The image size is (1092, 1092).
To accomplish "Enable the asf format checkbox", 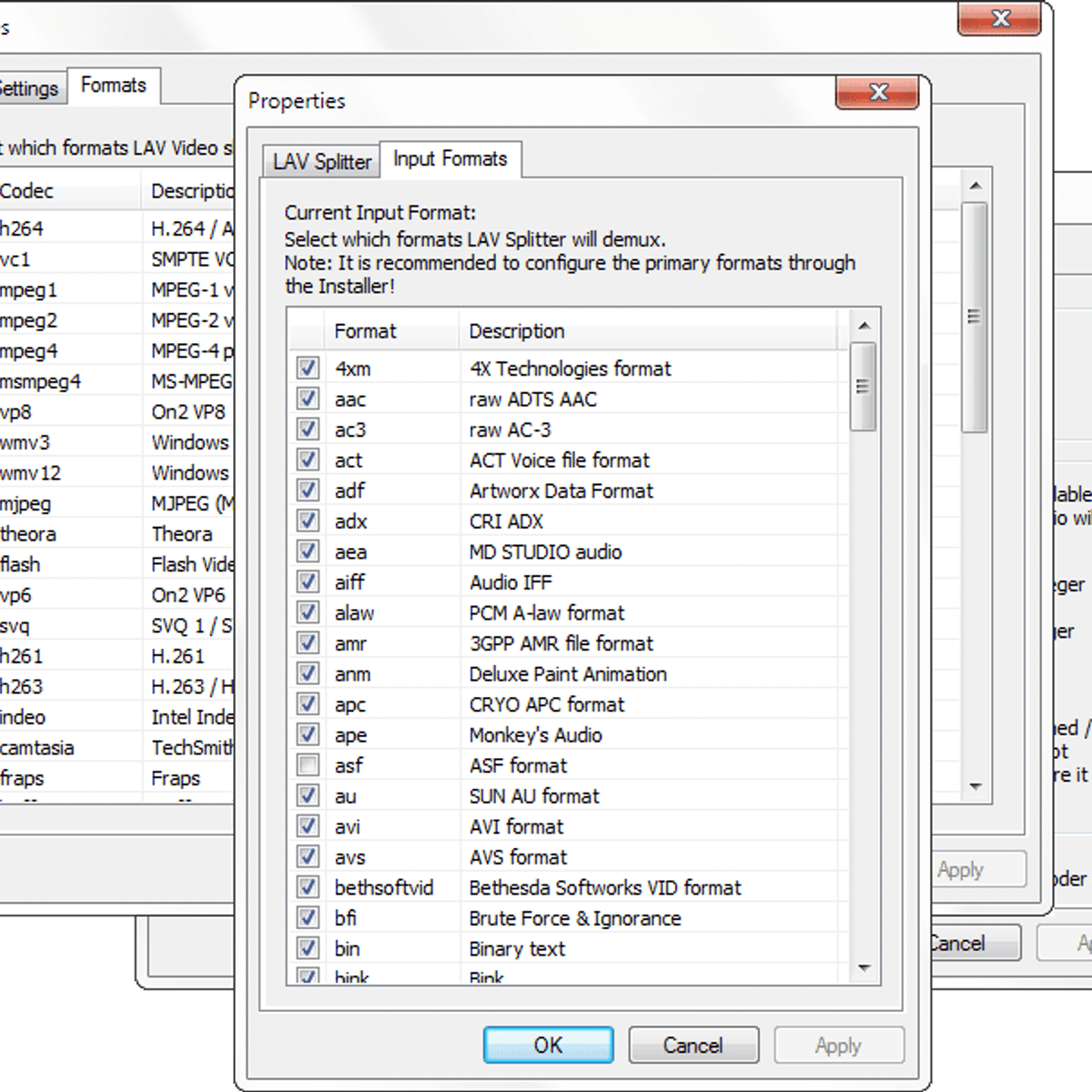I will click(x=308, y=765).
